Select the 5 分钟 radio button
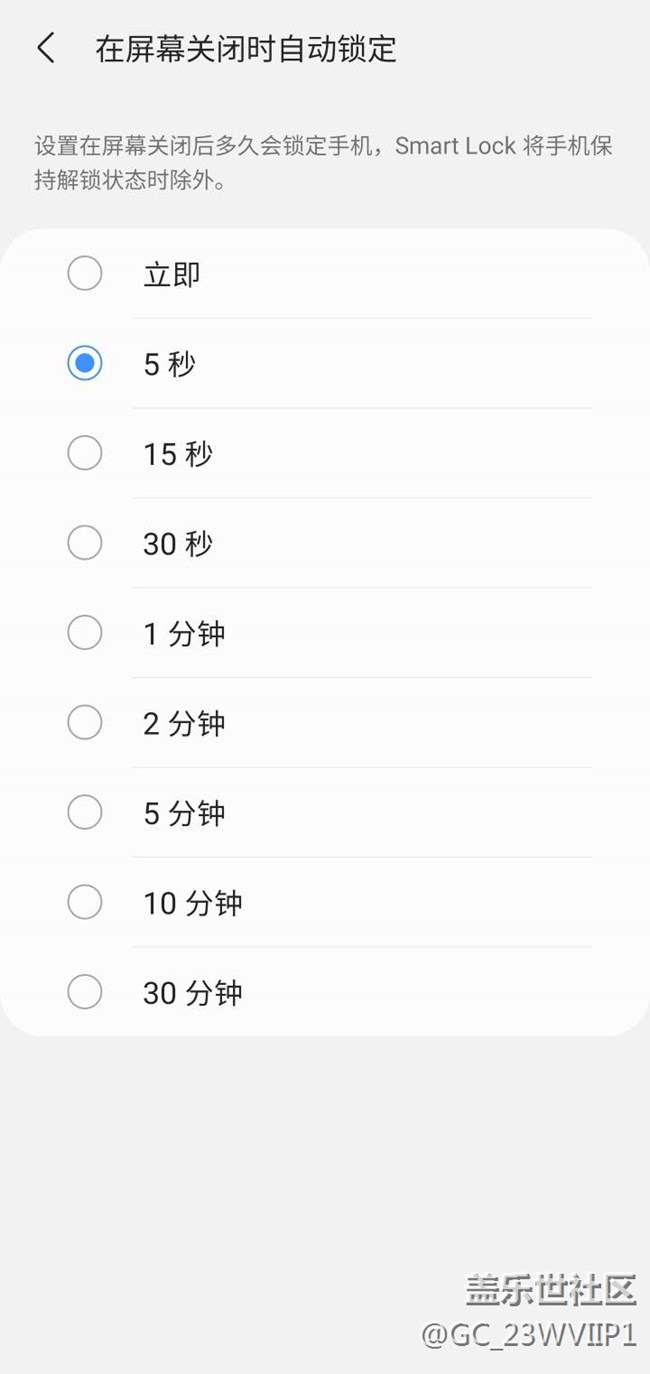Viewport: 650px width, 1374px height. coord(85,812)
